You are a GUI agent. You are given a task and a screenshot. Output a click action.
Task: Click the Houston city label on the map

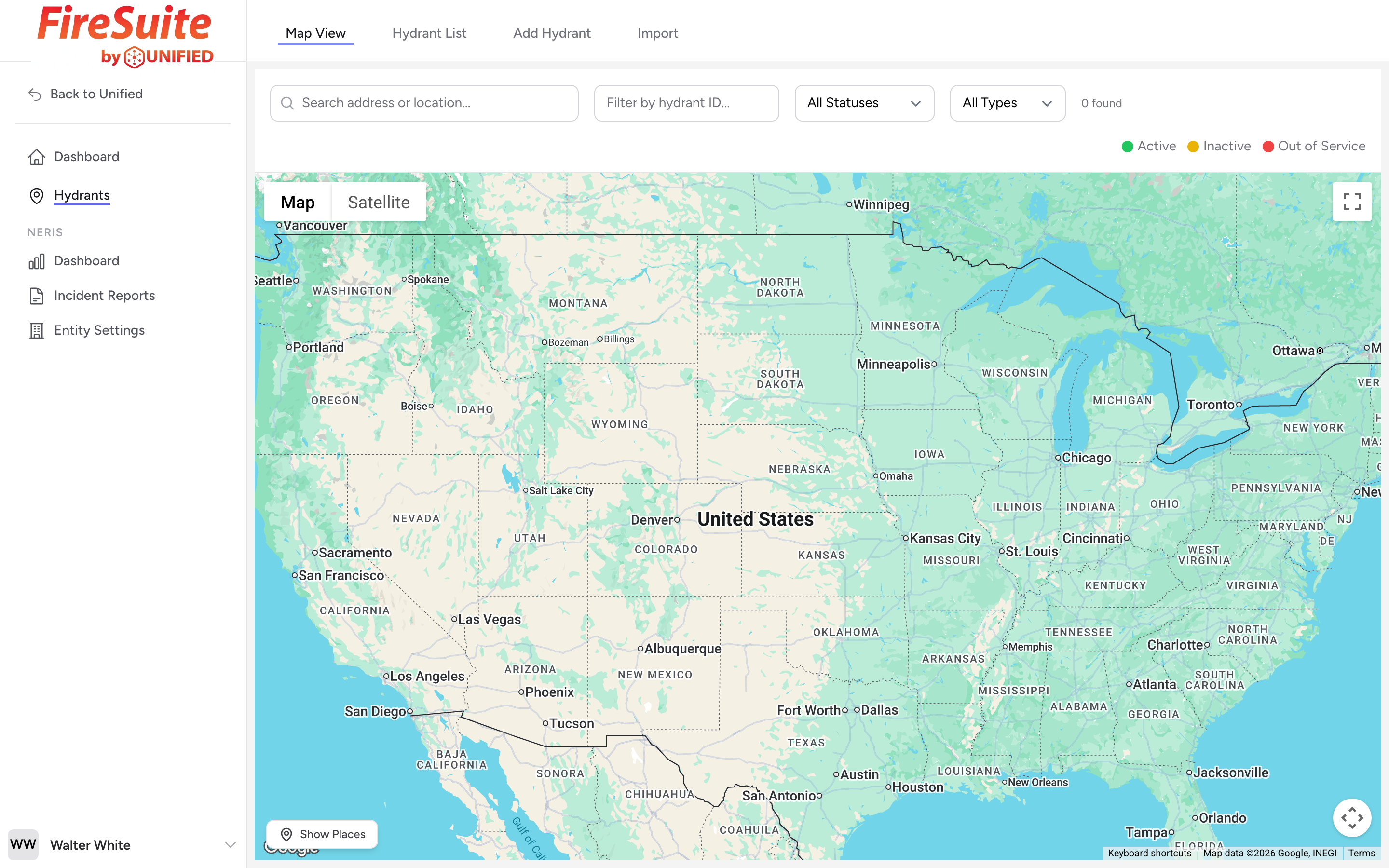pos(917,787)
